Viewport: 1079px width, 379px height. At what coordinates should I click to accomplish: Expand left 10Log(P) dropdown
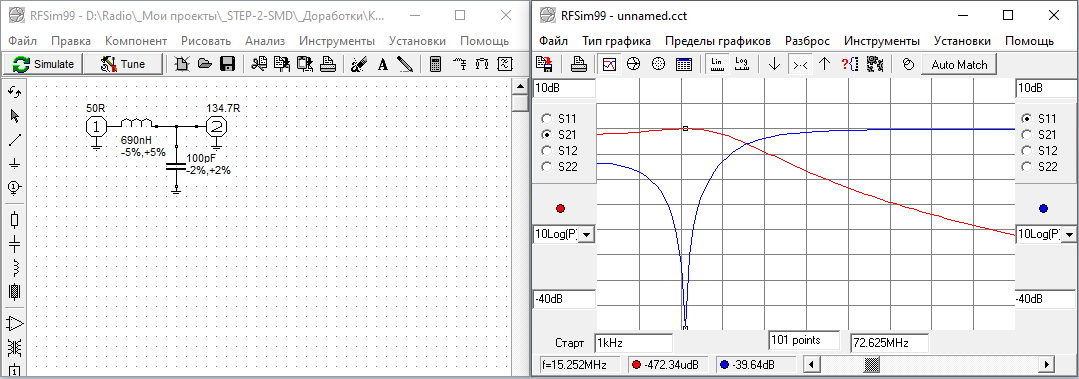[x=588, y=234]
